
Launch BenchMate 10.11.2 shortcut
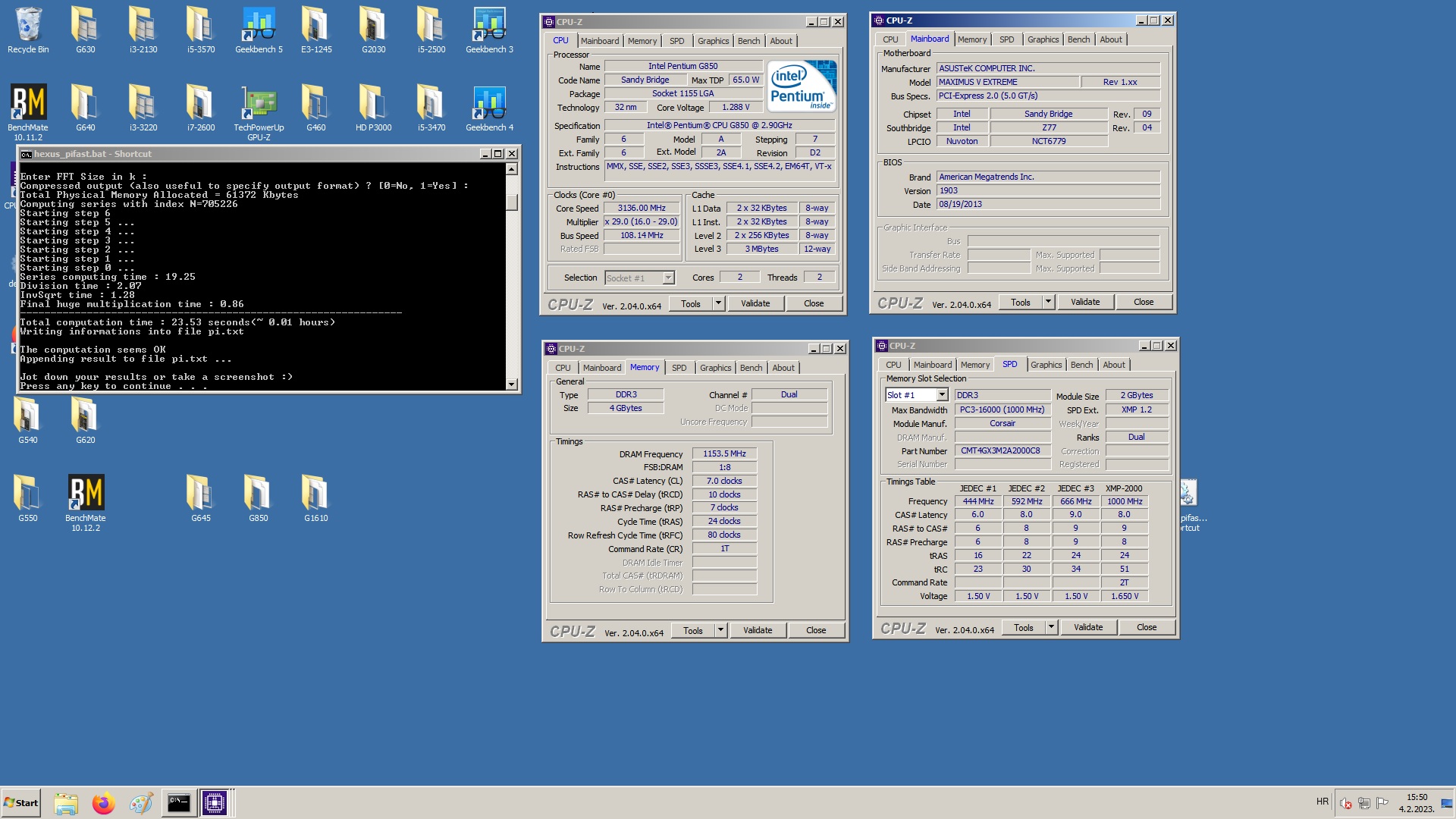tap(28, 112)
